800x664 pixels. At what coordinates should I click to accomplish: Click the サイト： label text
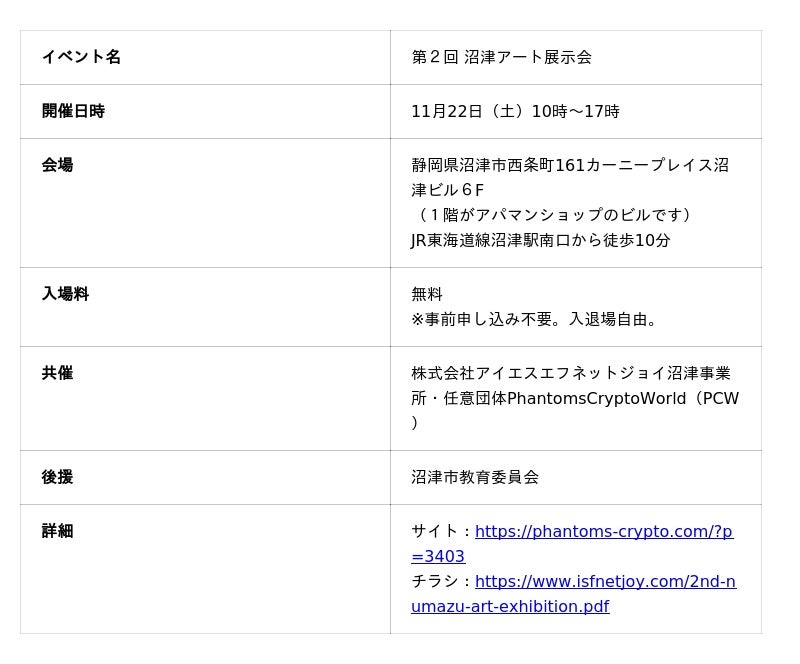[x=442, y=532]
